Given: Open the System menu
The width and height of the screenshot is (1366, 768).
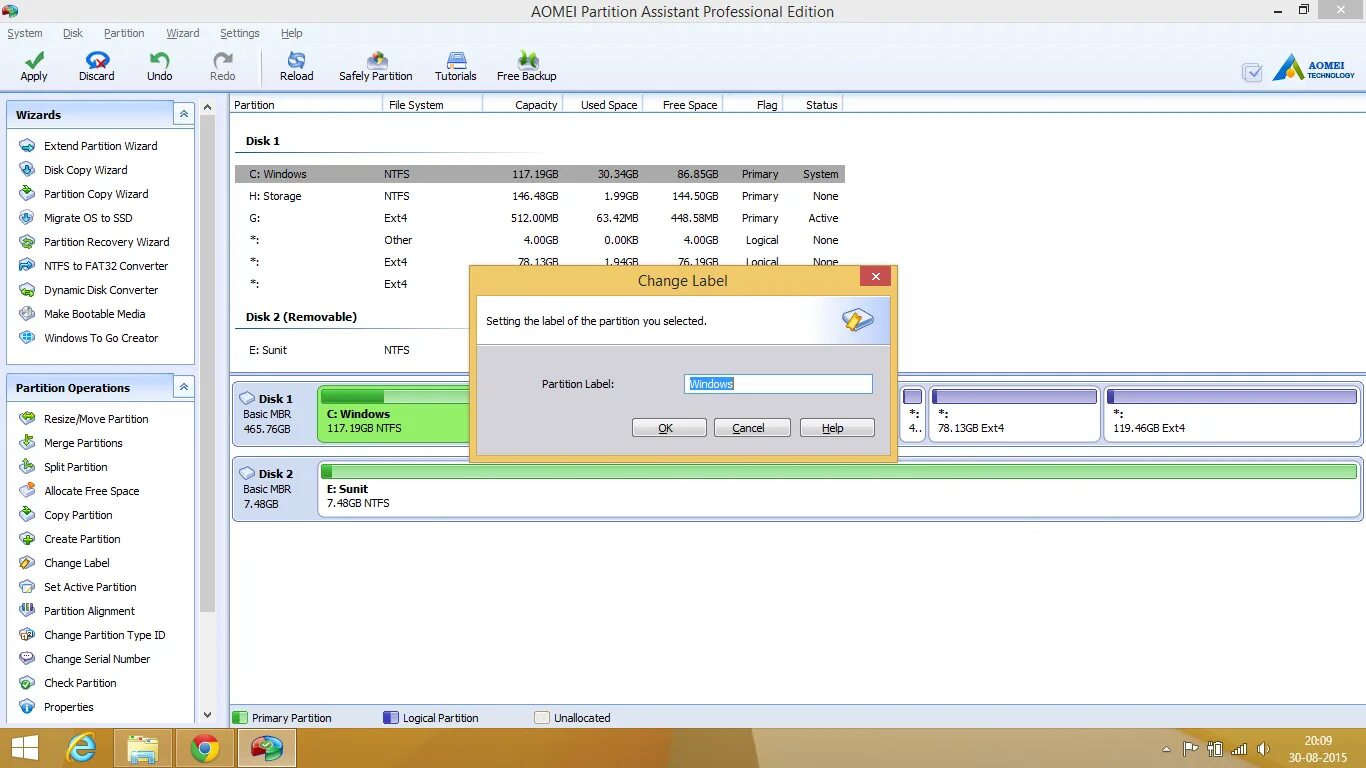Looking at the screenshot, I should [x=25, y=33].
